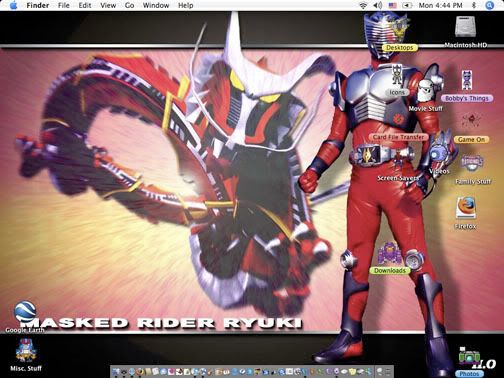Open Spotlight search magnifier

pyautogui.click(x=489, y=5)
